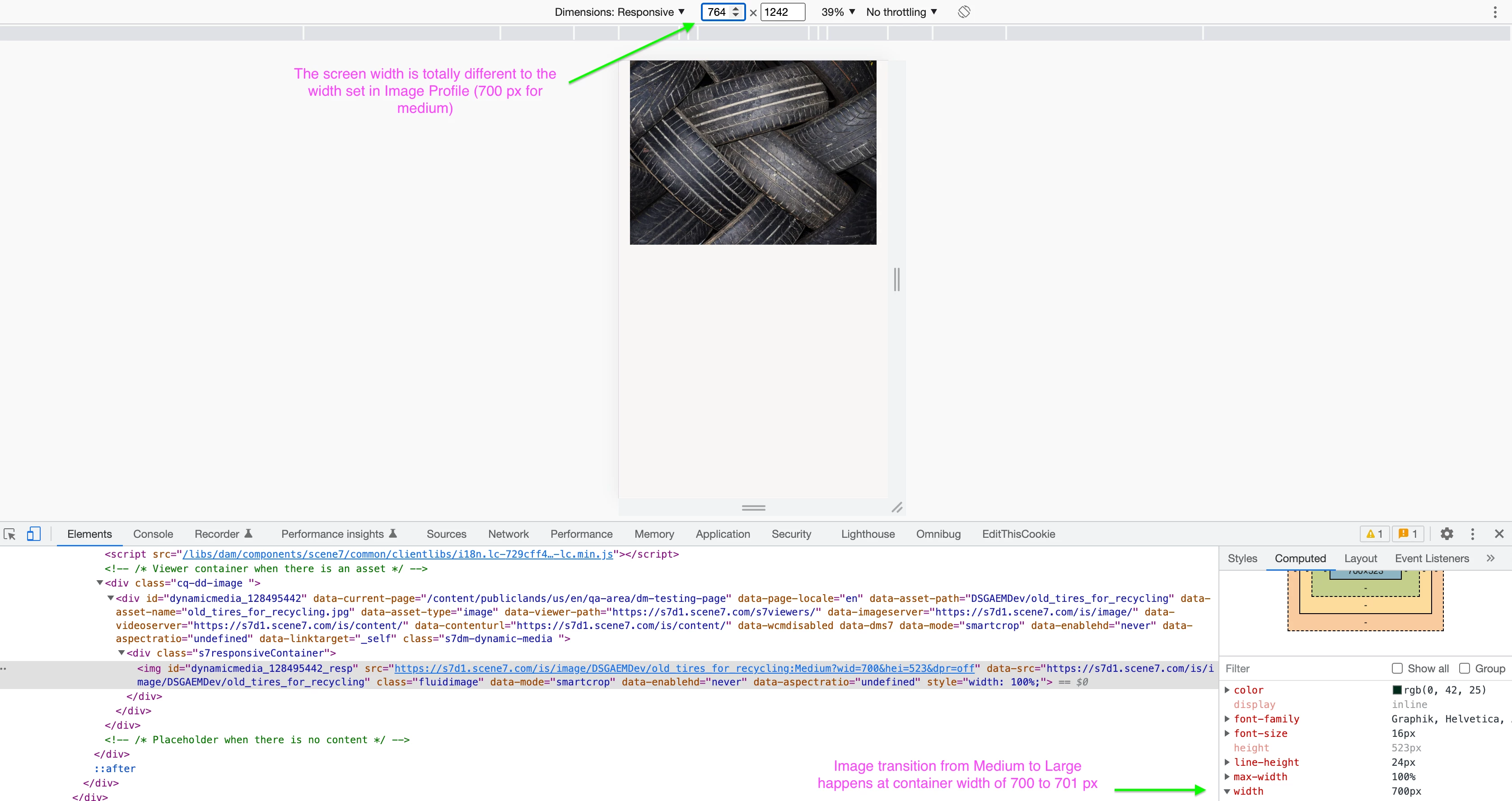Enable the Show all checkbox
The image size is (1512, 801).
coord(1397,668)
